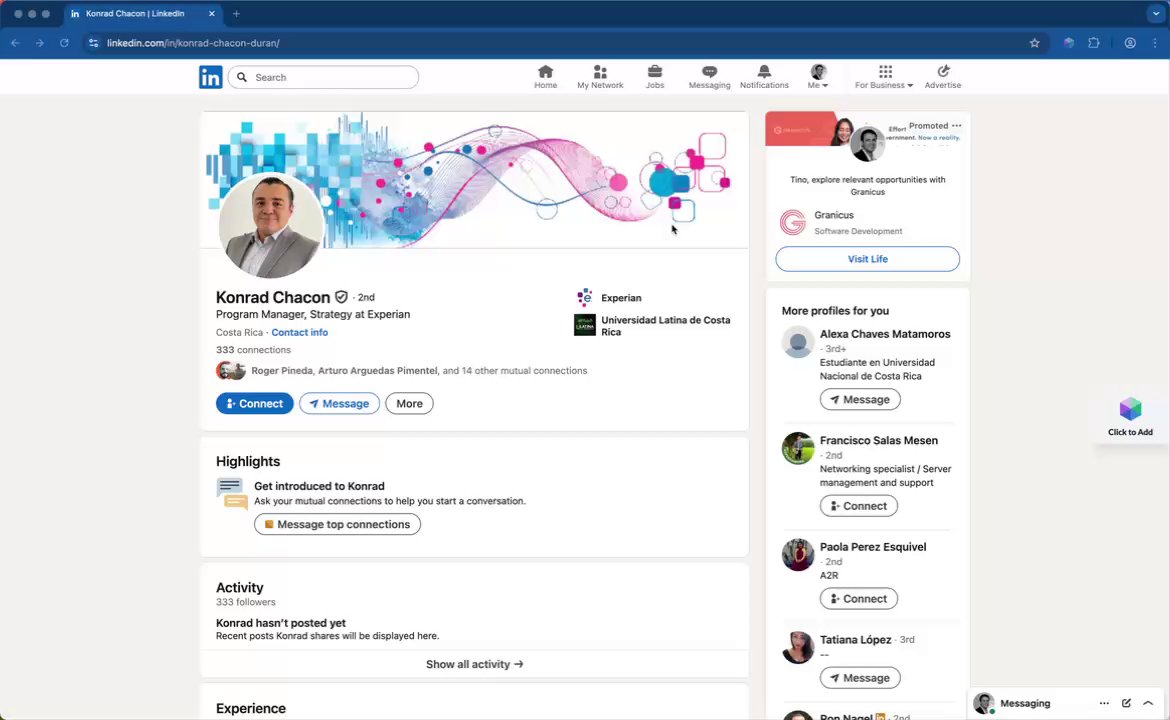This screenshot has width=1170, height=720.
Task: Click Paola Perez Esquivel's avatar
Action: [x=798, y=555]
